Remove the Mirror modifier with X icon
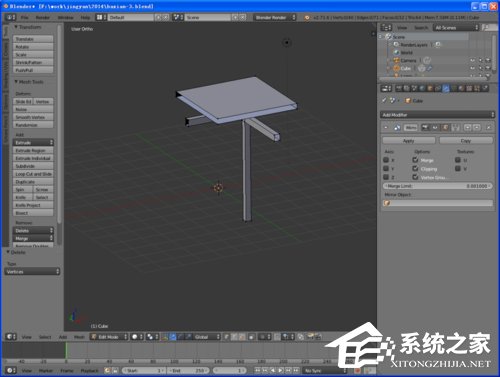The image size is (500, 377). pos(489,127)
